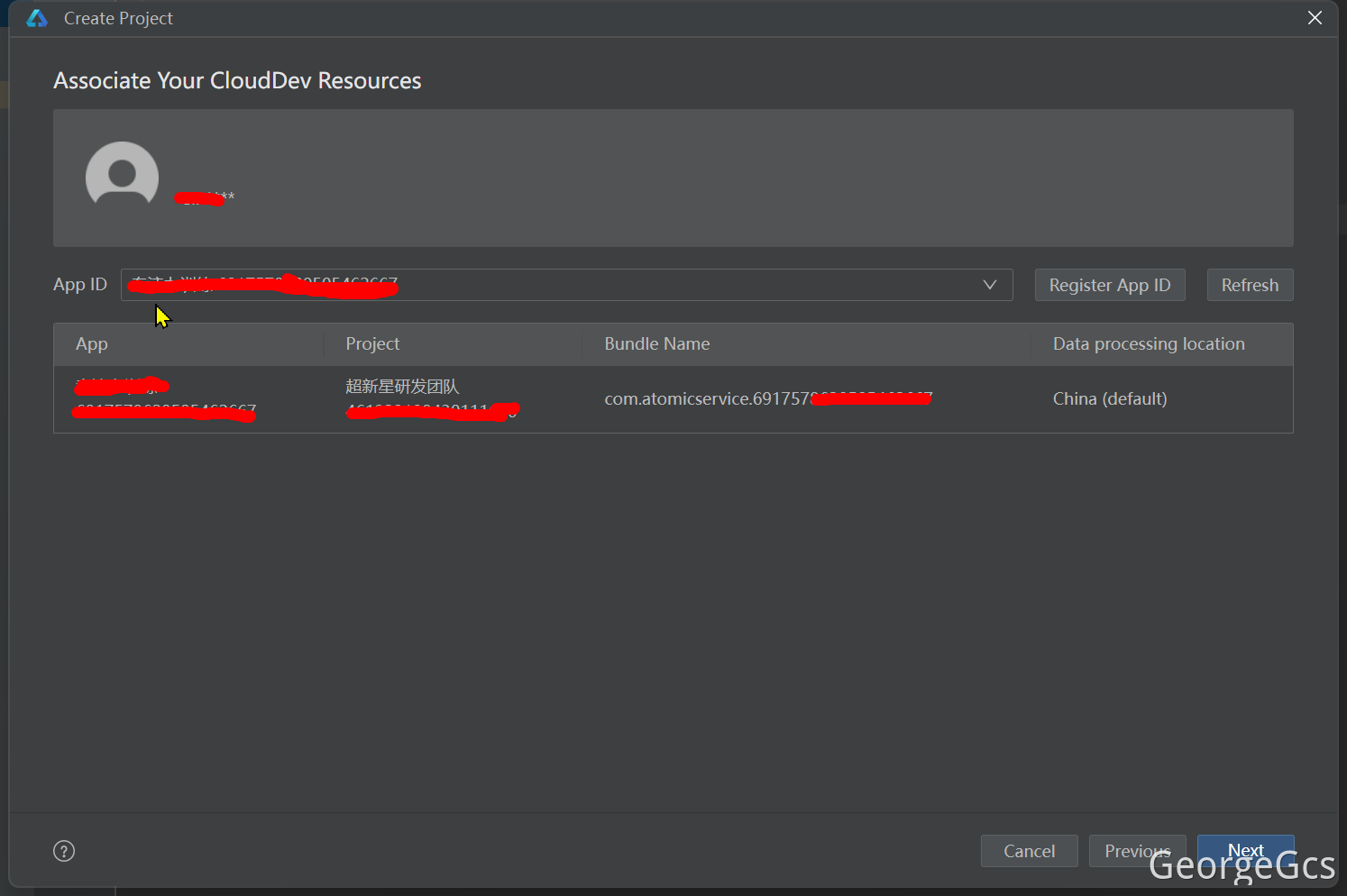Image resolution: width=1347 pixels, height=896 pixels.
Task: Select the com.atomicservice bundle name cell
Action: click(766, 398)
